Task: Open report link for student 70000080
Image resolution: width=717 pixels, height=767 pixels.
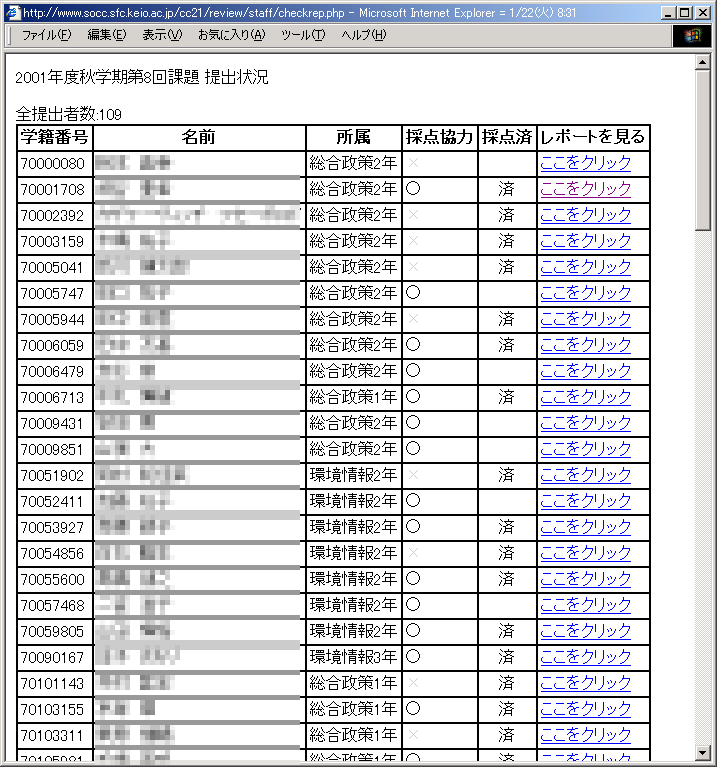Action: click(586, 163)
